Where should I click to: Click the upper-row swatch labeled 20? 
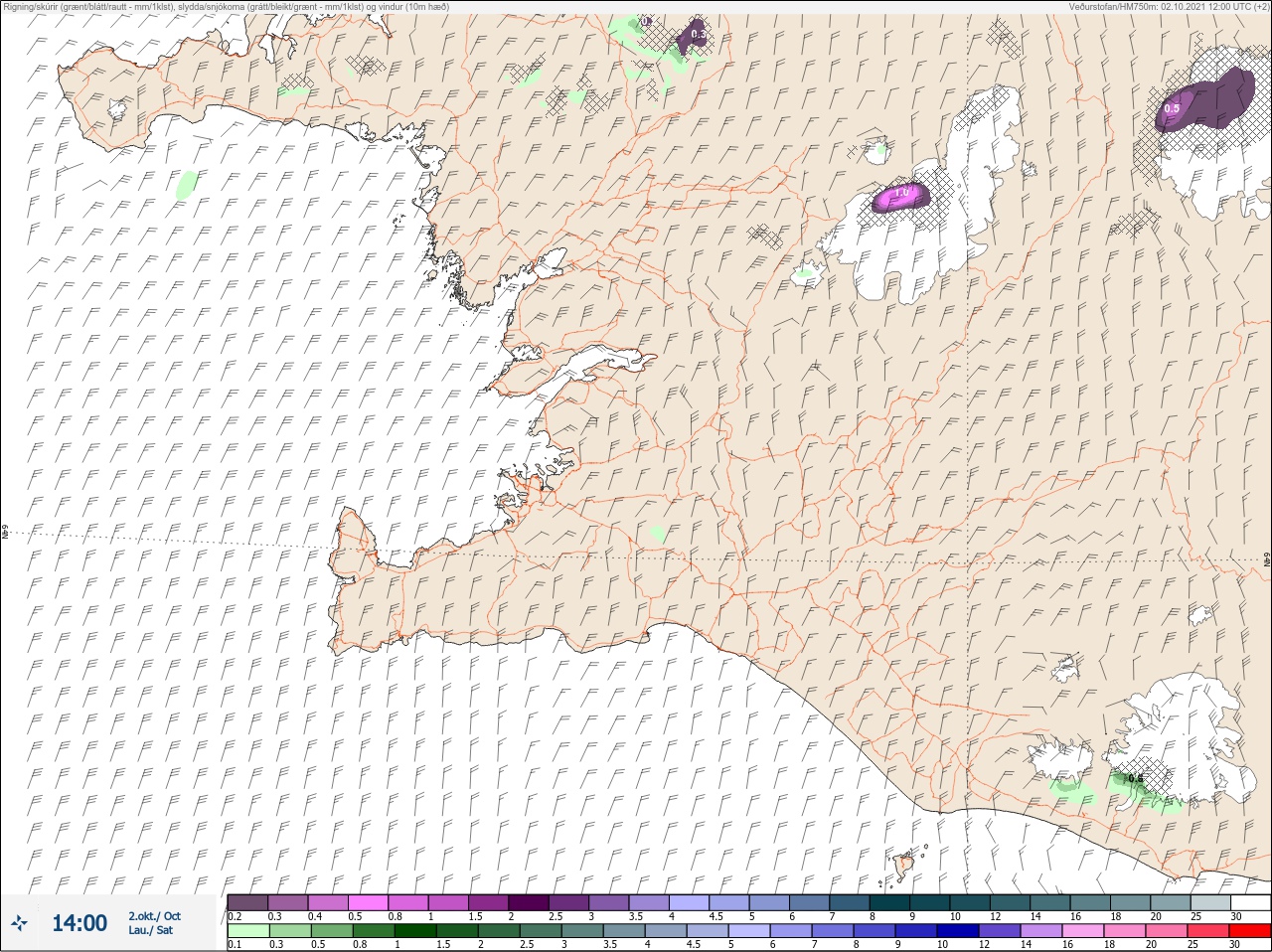pos(1171,902)
